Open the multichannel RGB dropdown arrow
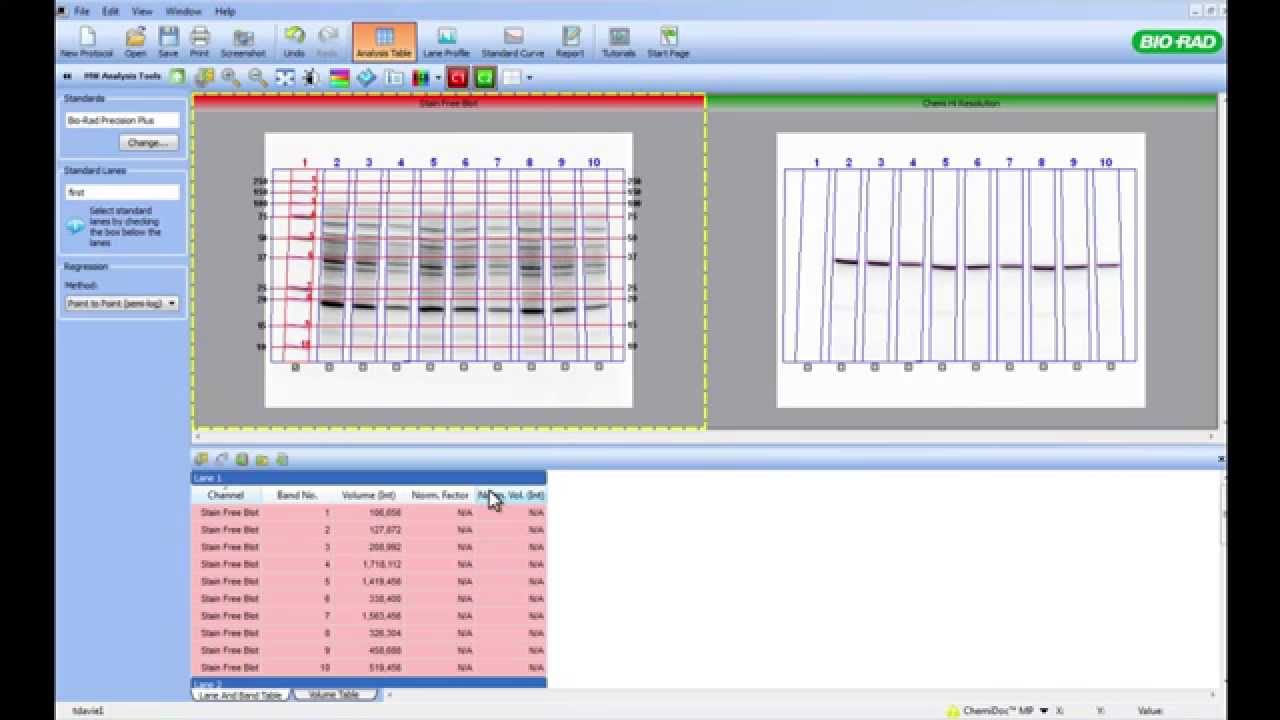 (438, 77)
